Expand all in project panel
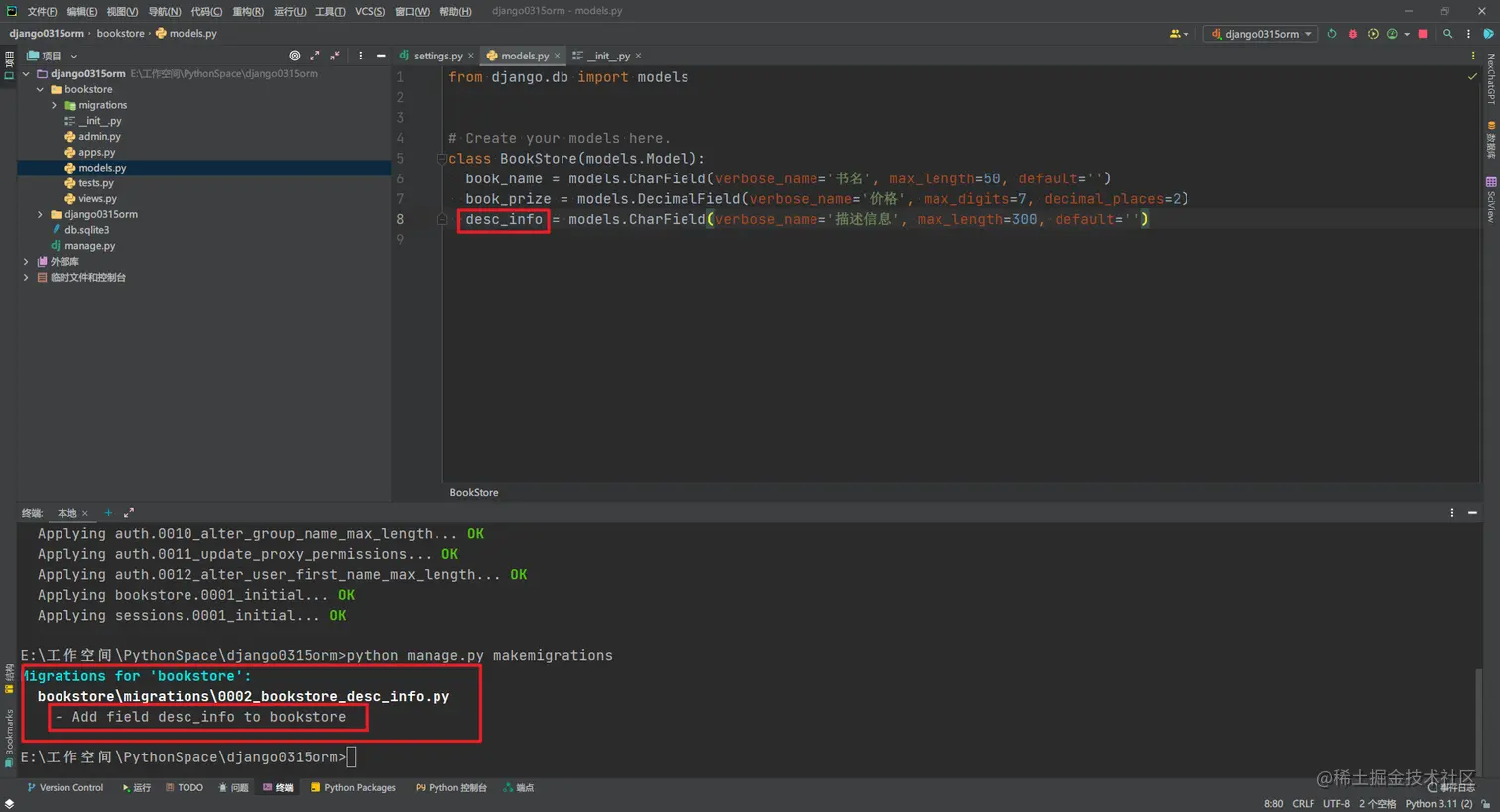The image size is (1500, 812). tap(314, 56)
